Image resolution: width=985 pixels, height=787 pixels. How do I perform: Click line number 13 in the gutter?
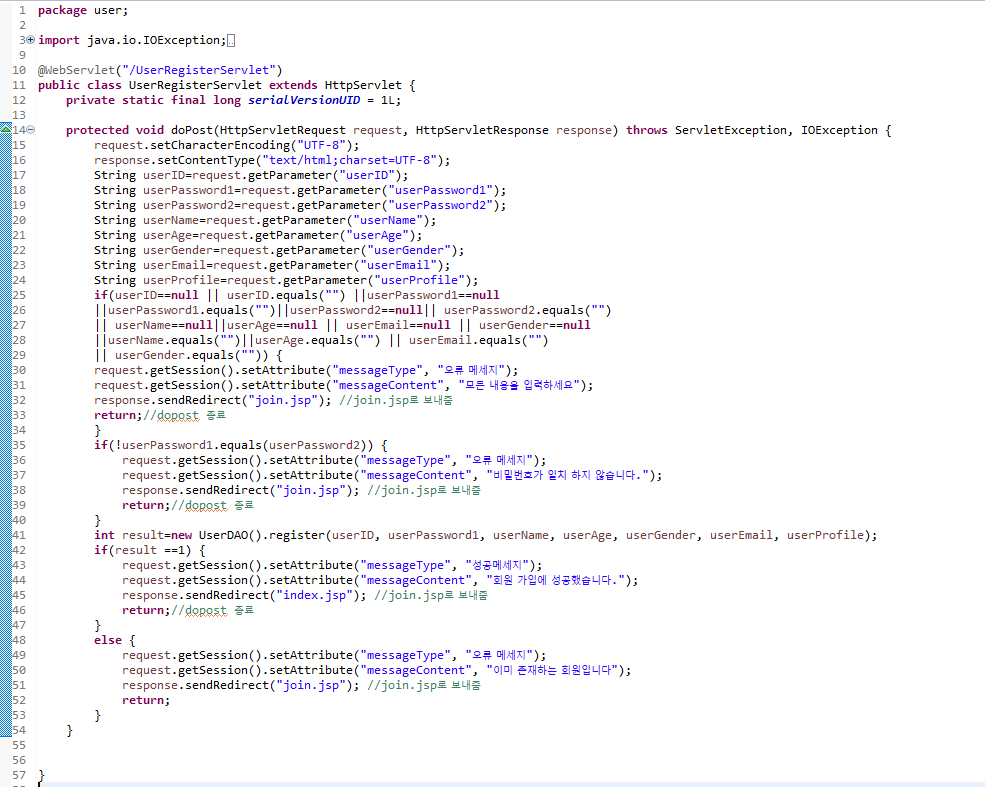coord(19,116)
